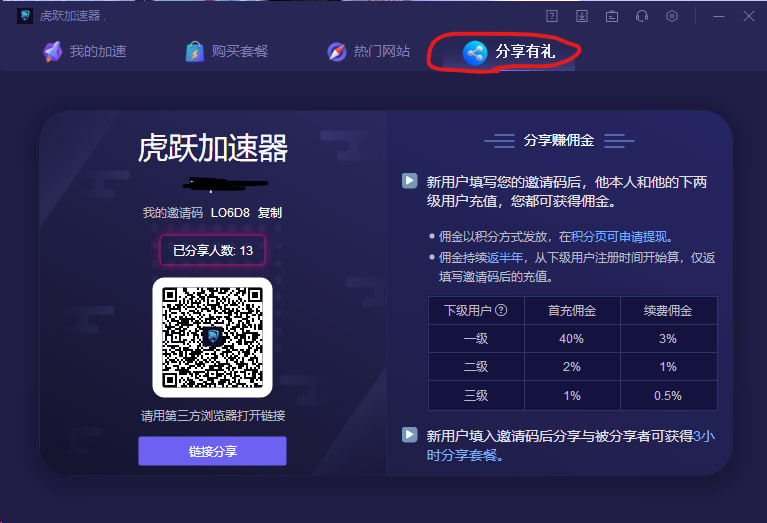This screenshot has width=767, height=523.
Task: Close the 虎跃加速器 window
Action: click(x=749, y=17)
